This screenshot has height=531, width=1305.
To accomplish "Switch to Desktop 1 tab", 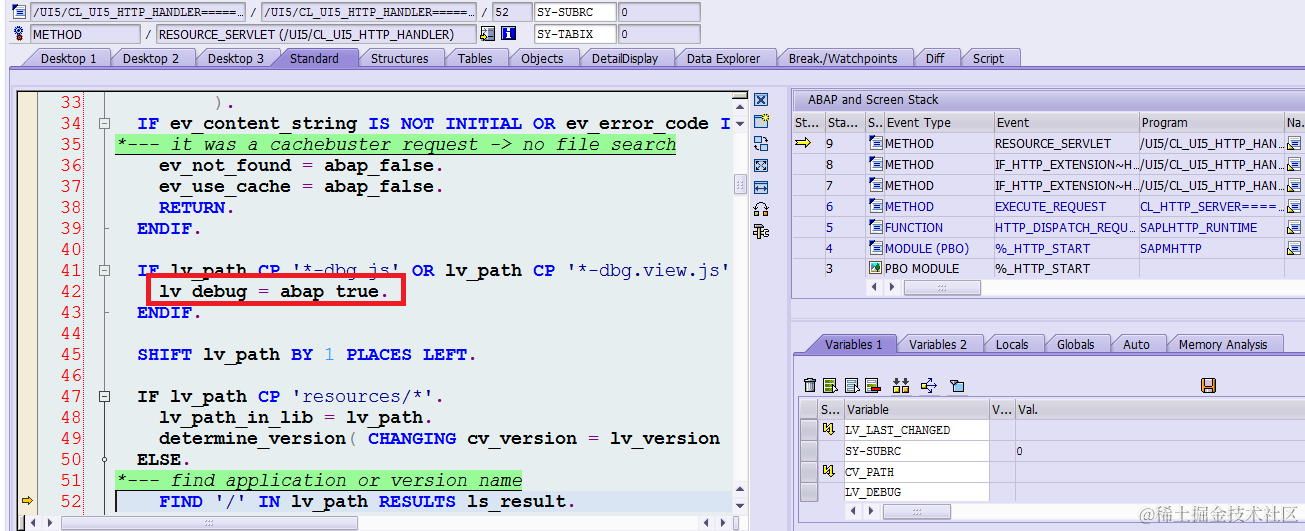I will coord(68,58).
